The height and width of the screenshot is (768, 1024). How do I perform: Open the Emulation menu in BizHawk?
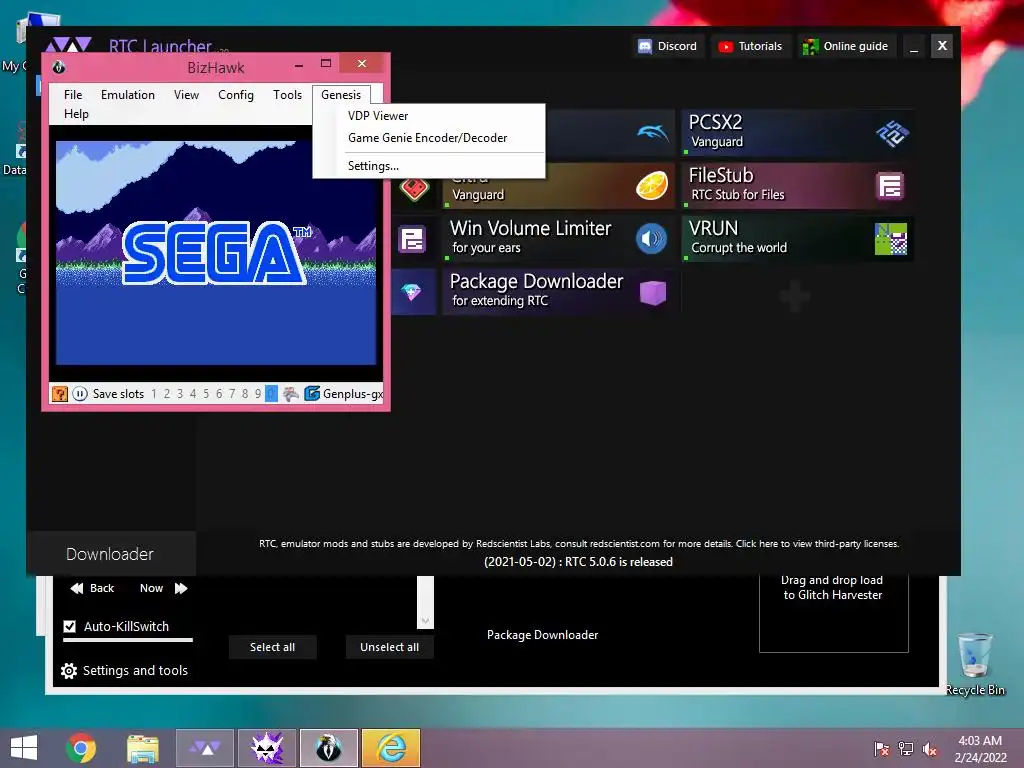(x=127, y=95)
